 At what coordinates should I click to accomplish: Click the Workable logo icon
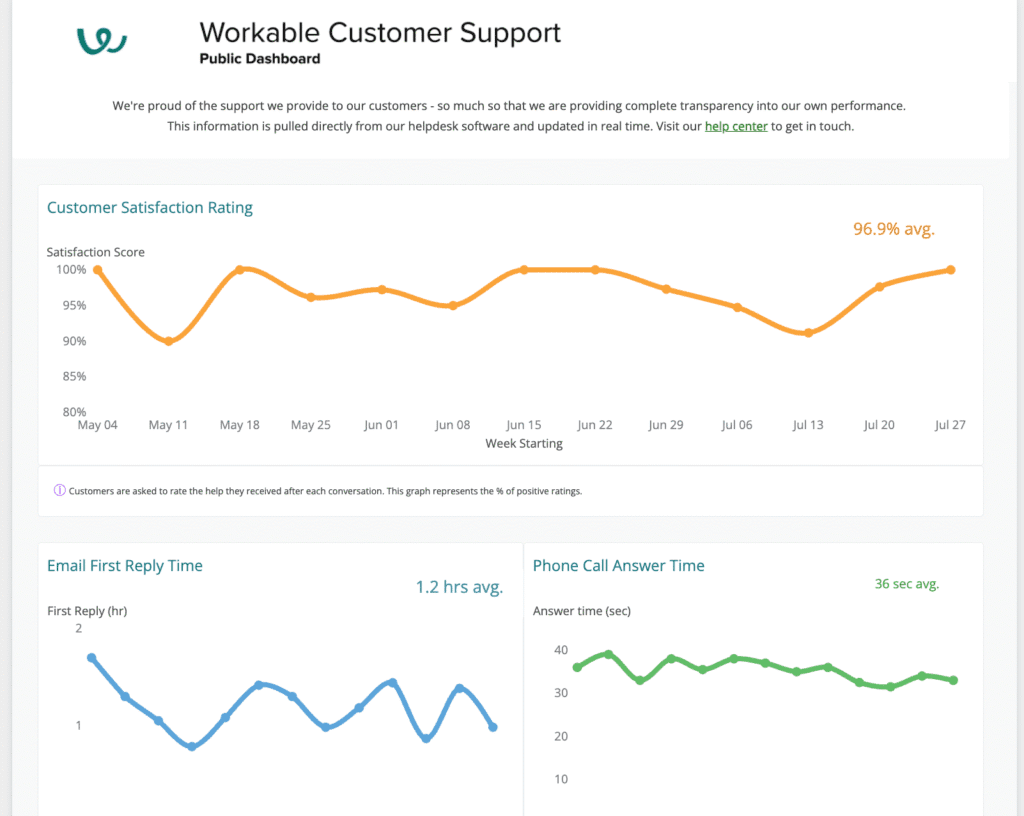coord(101,41)
